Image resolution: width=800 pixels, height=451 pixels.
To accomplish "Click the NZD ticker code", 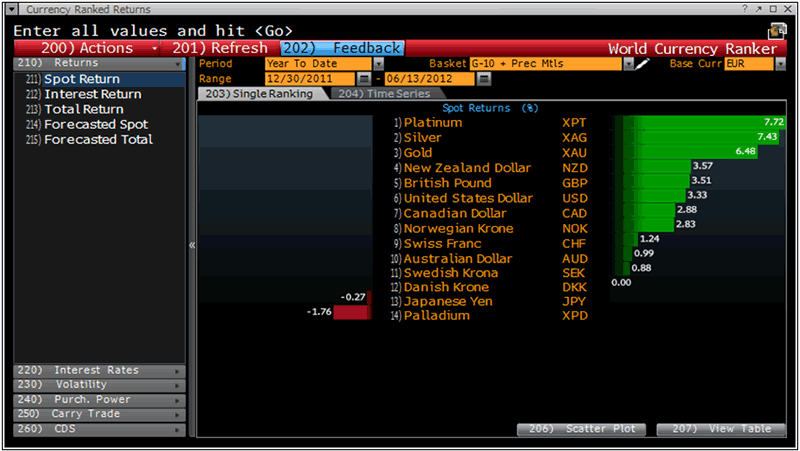I will point(575,168).
